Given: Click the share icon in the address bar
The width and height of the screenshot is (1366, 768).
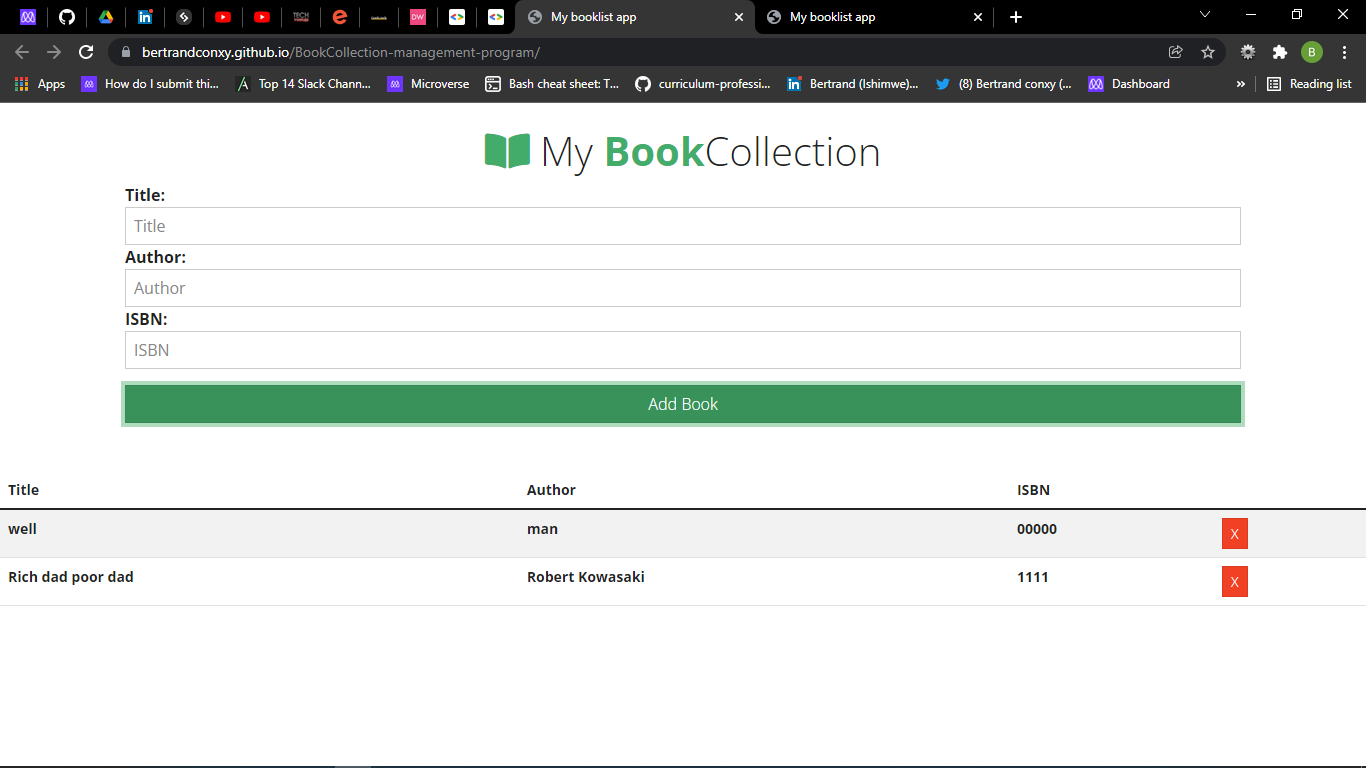Looking at the screenshot, I should (x=1175, y=51).
